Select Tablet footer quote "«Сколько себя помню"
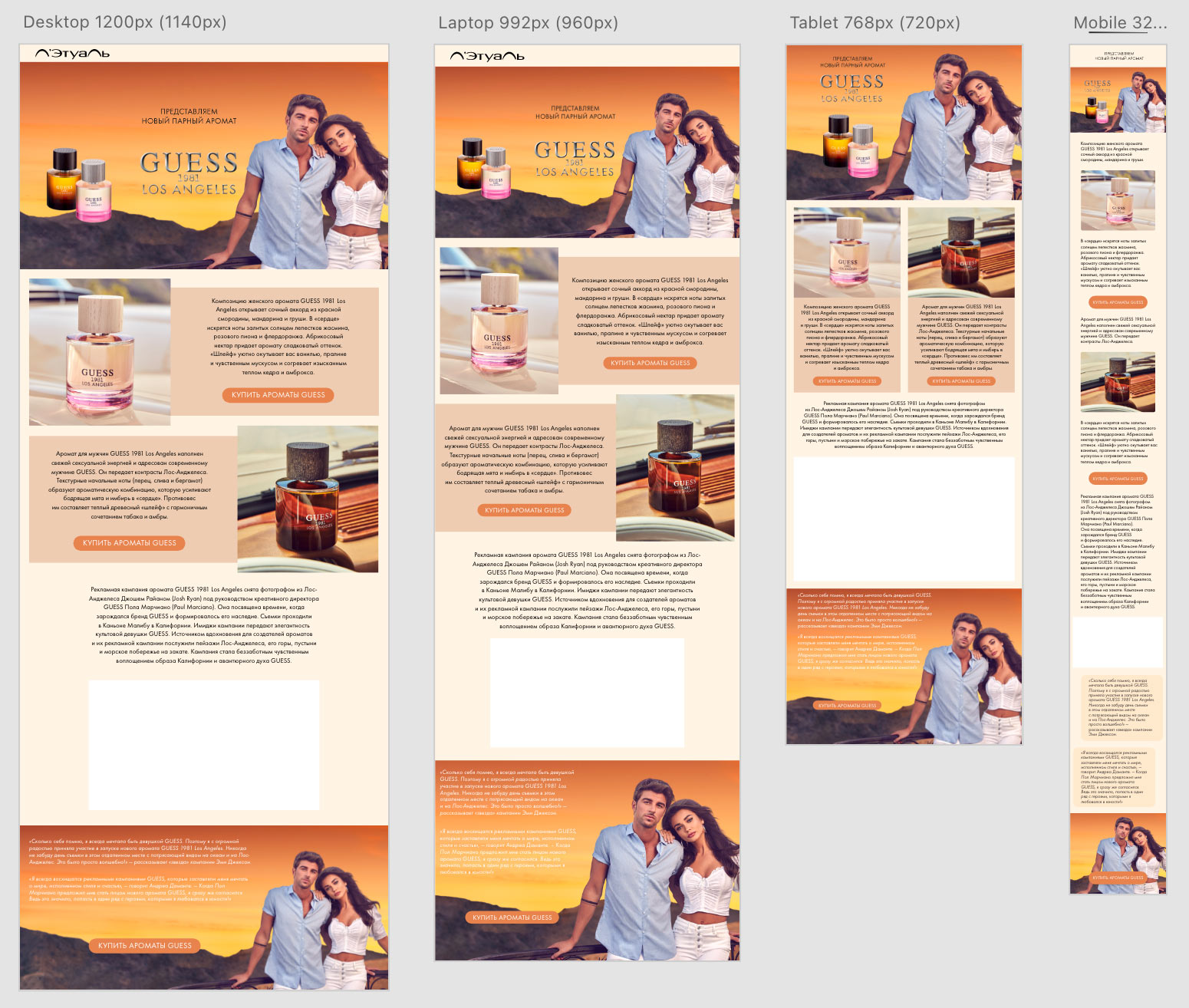The width and height of the screenshot is (1189, 1008). [865, 611]
